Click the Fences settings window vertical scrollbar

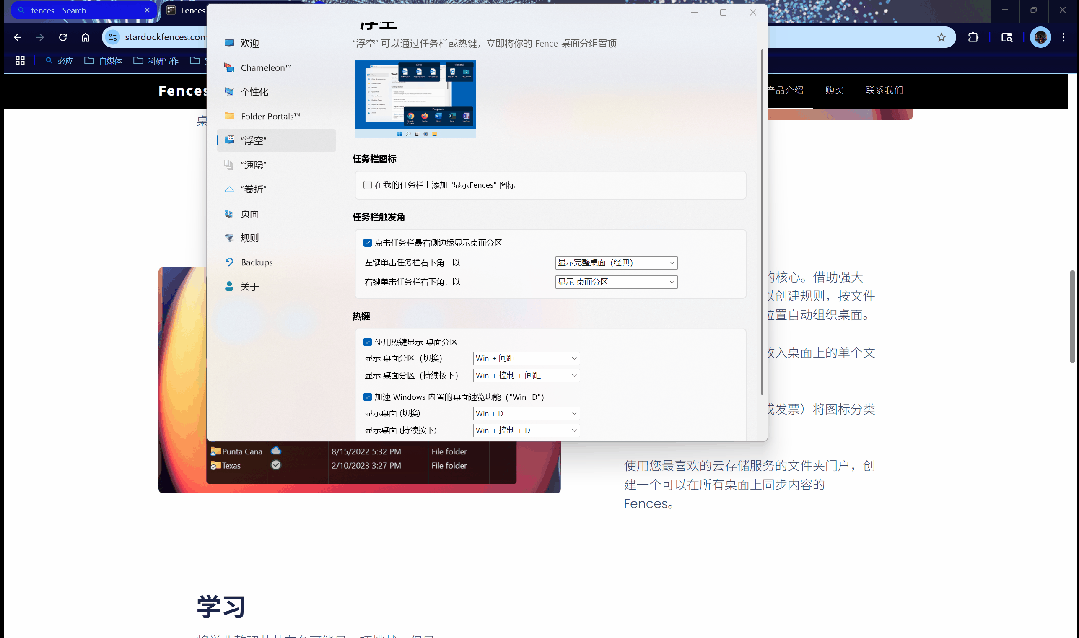762,222
